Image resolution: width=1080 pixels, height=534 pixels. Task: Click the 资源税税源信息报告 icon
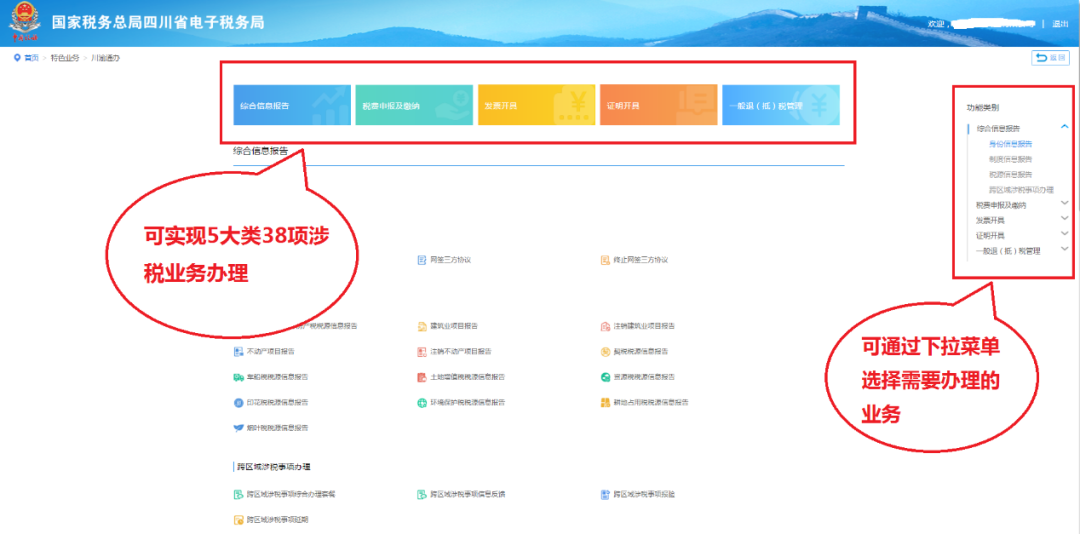pos(605,377)
